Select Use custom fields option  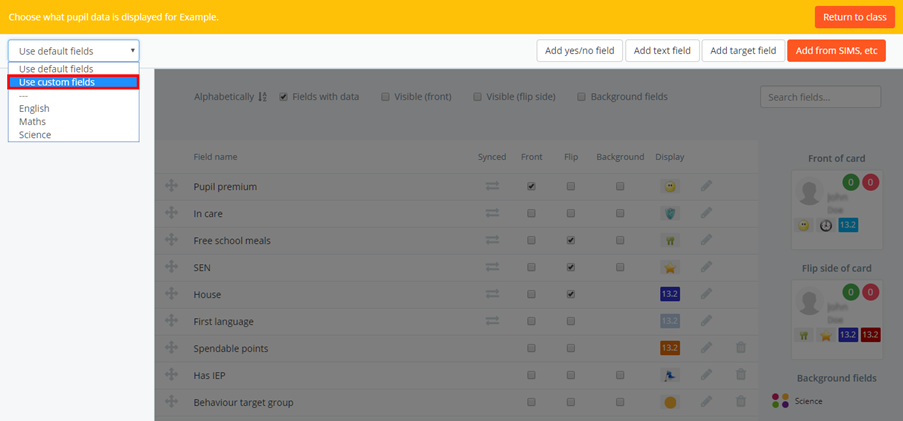pyautogui.click(x=73, y=82)
